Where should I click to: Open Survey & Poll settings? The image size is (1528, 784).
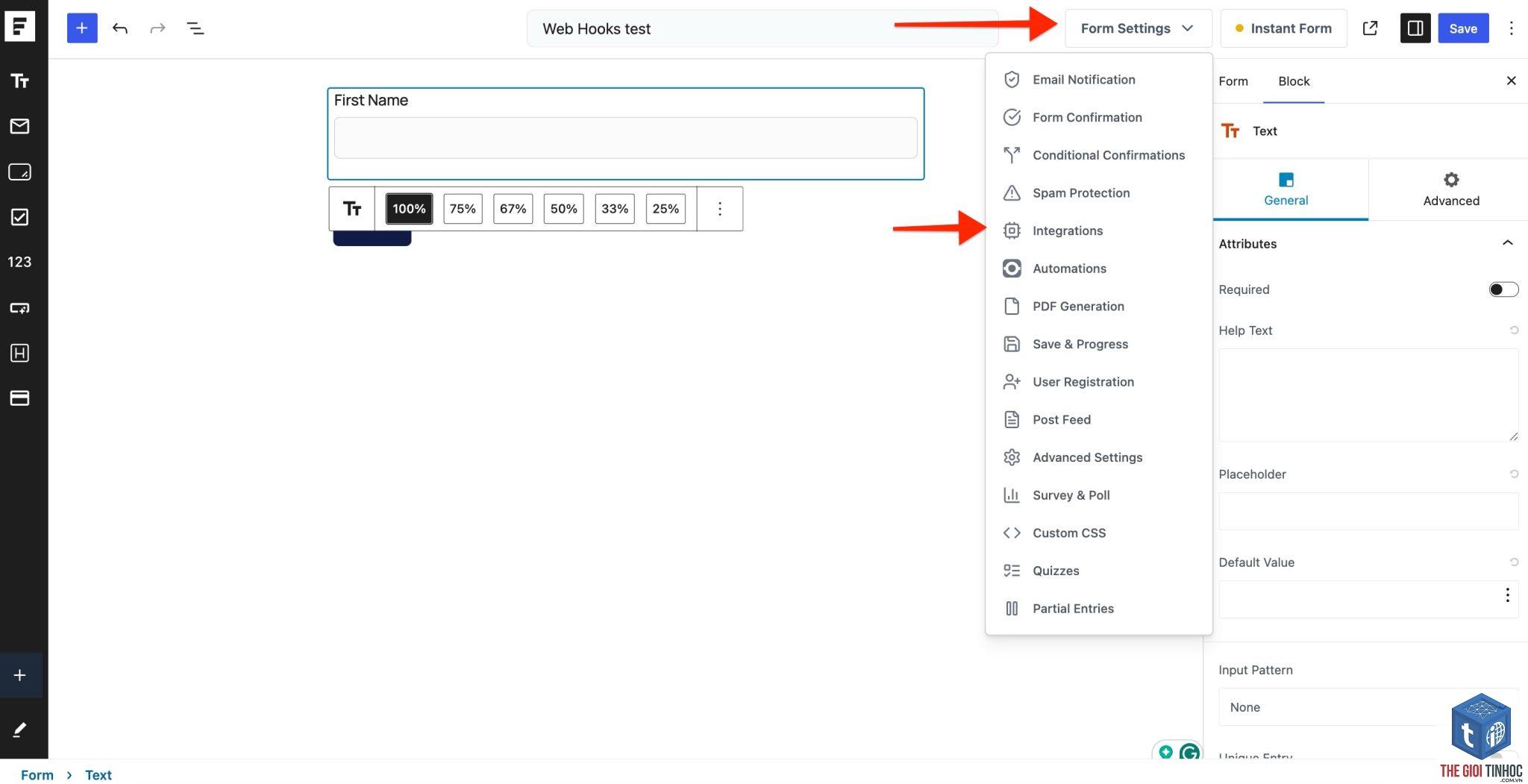[1098, 495]
